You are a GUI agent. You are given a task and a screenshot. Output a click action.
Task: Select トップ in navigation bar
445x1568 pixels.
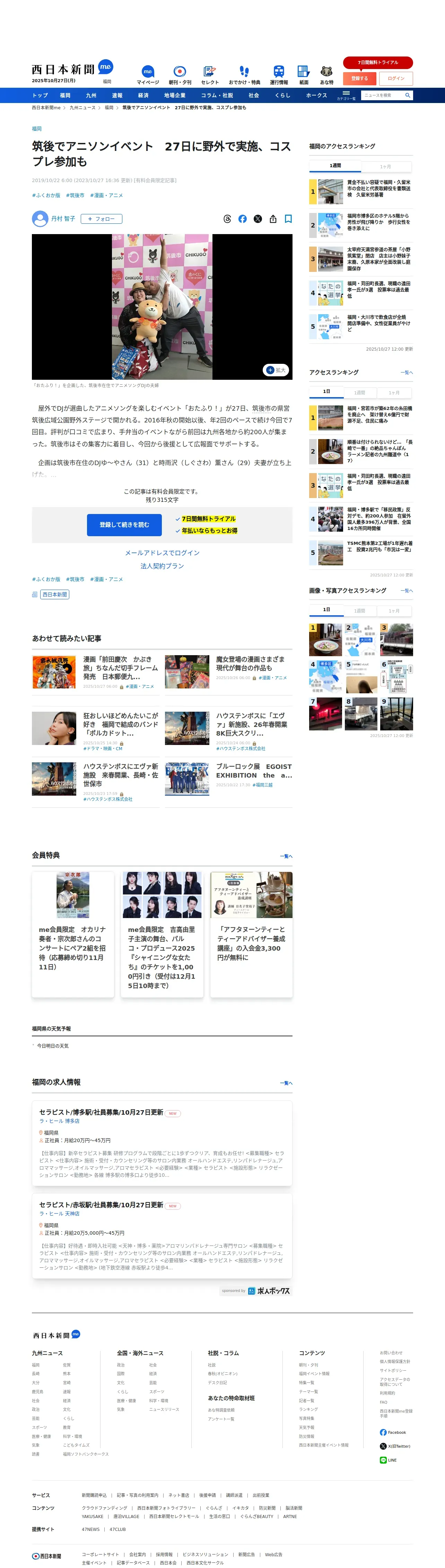[x=40, y=96]
